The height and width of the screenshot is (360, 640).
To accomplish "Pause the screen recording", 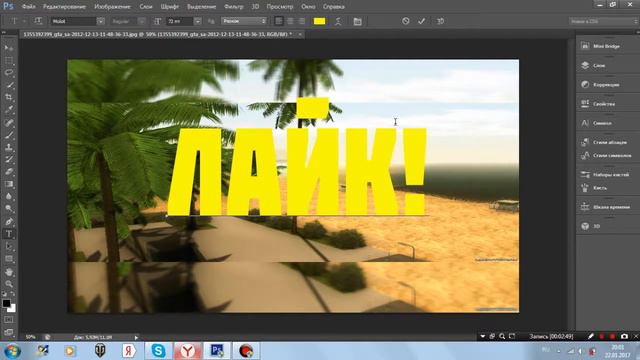I will pos(602,336).
